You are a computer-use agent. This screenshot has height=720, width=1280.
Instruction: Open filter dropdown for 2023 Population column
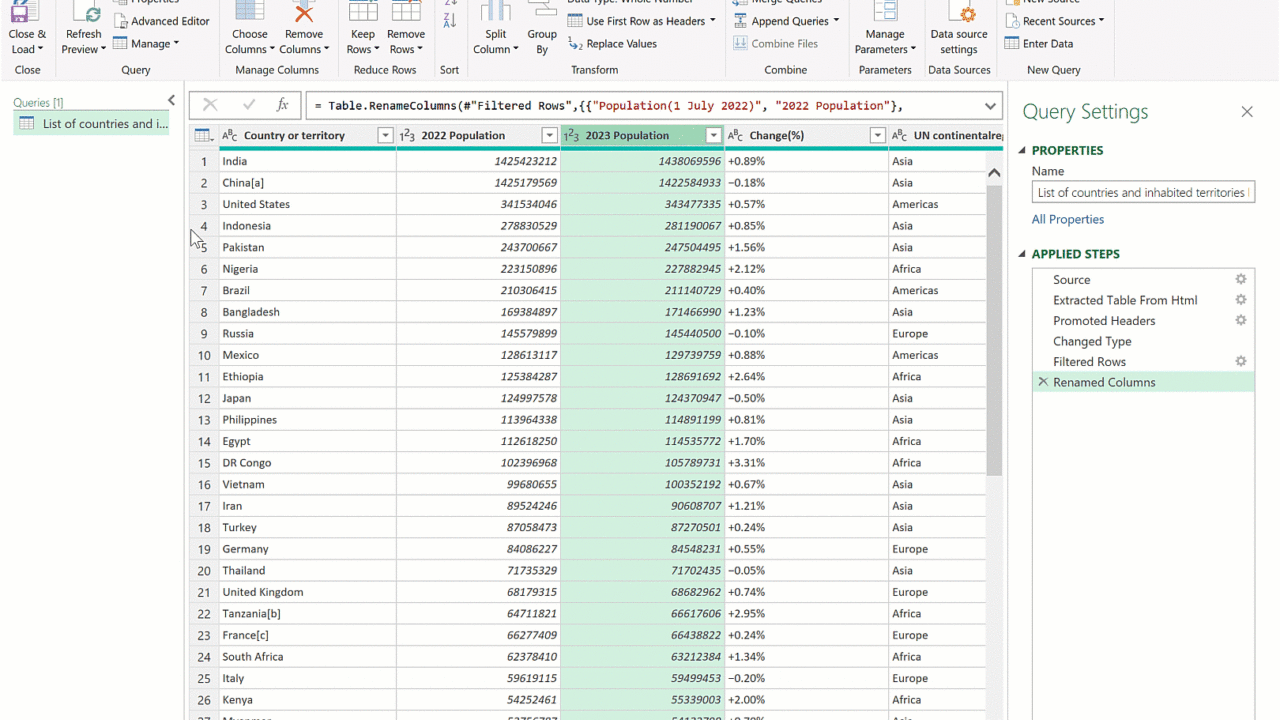713,136
